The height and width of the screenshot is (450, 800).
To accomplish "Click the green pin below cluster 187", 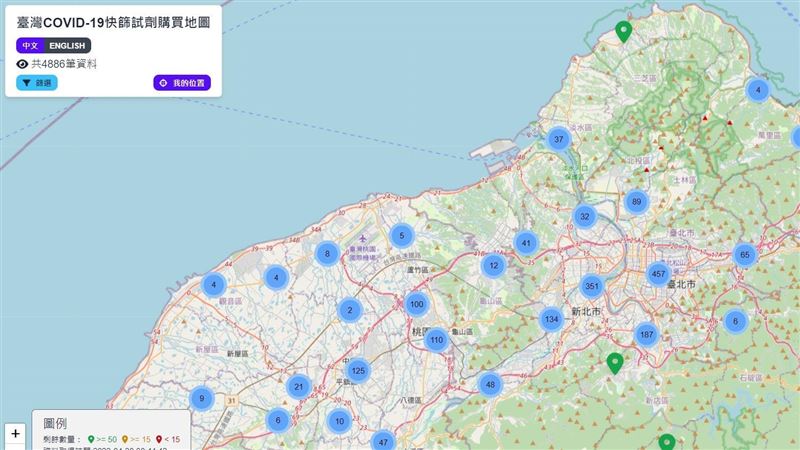I will [615, 363].
